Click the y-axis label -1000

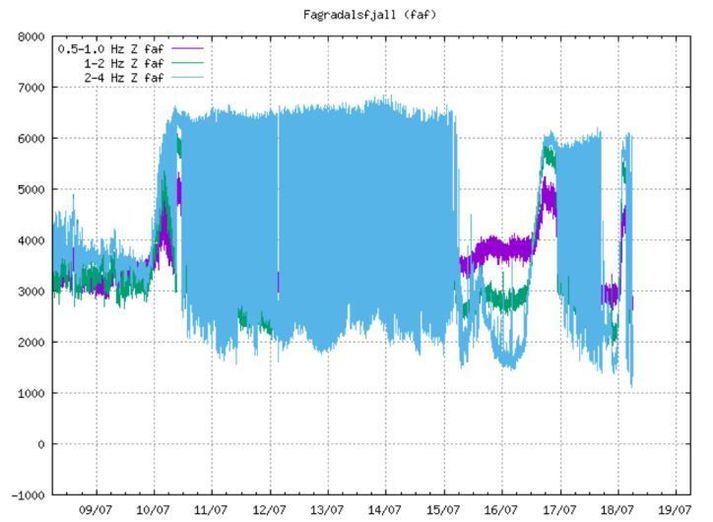coord(28,495)
